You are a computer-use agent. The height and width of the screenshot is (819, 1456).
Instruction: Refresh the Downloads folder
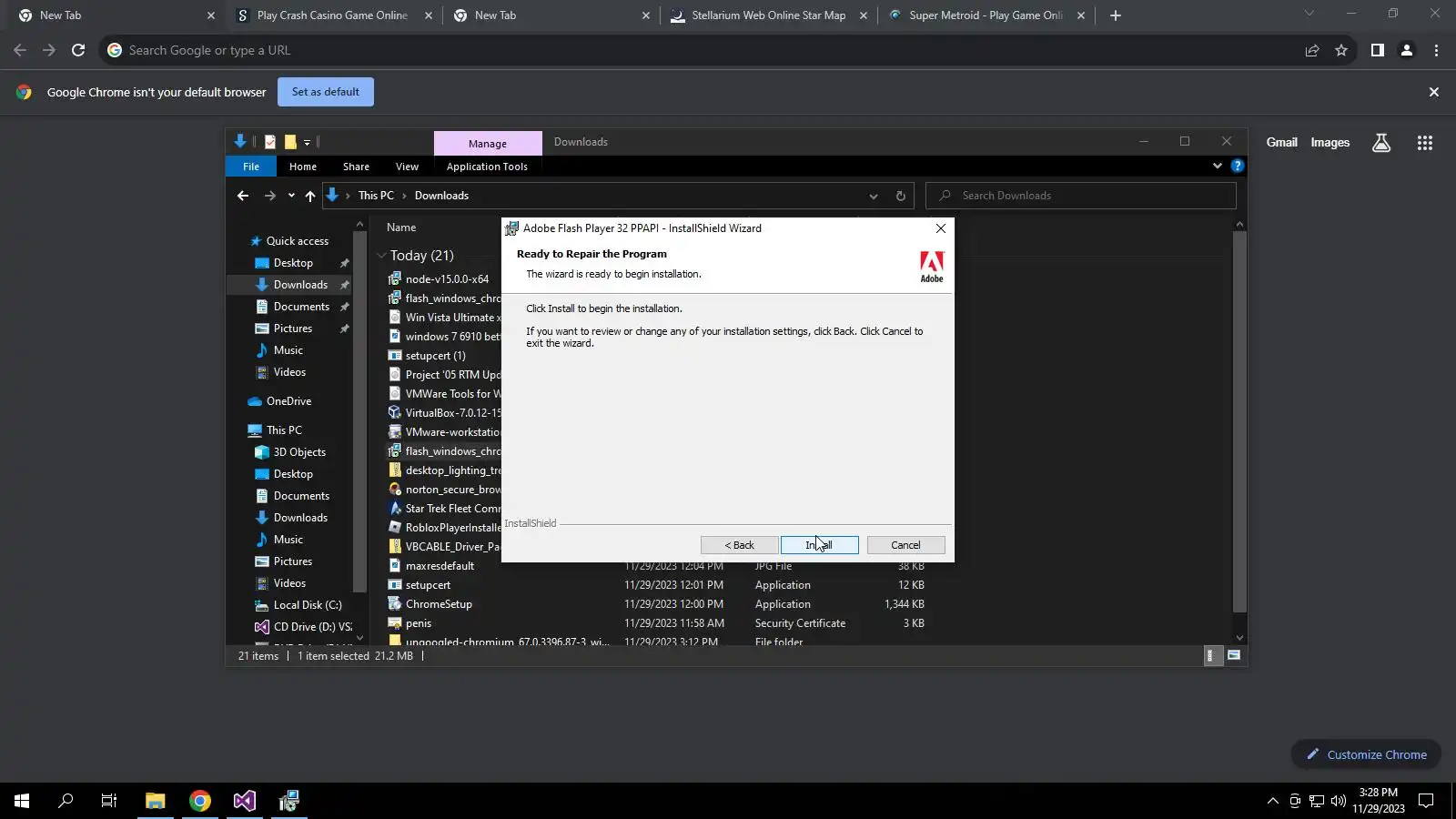coord(901,196)
